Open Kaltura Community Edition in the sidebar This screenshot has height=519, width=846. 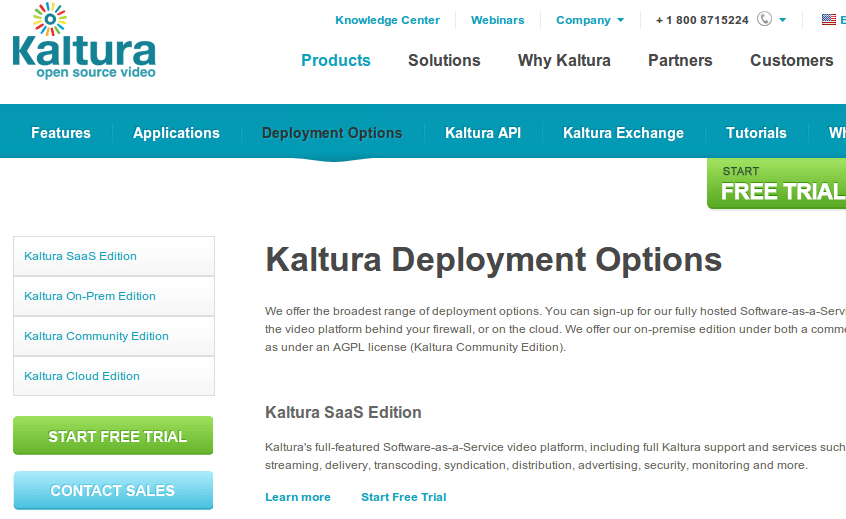[x=114, y=336]
